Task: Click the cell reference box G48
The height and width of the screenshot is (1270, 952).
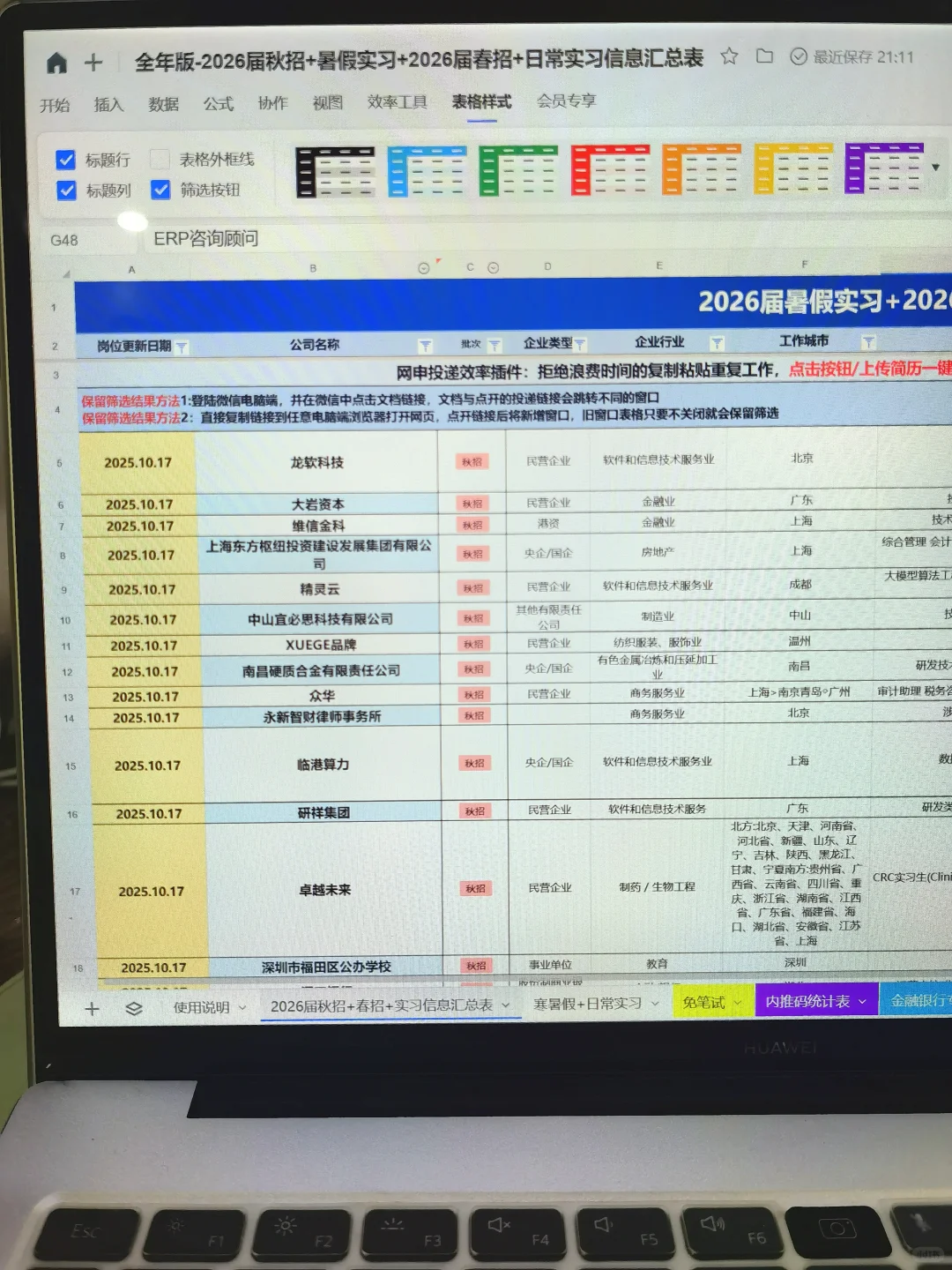Action: click(x=86, y=240)
